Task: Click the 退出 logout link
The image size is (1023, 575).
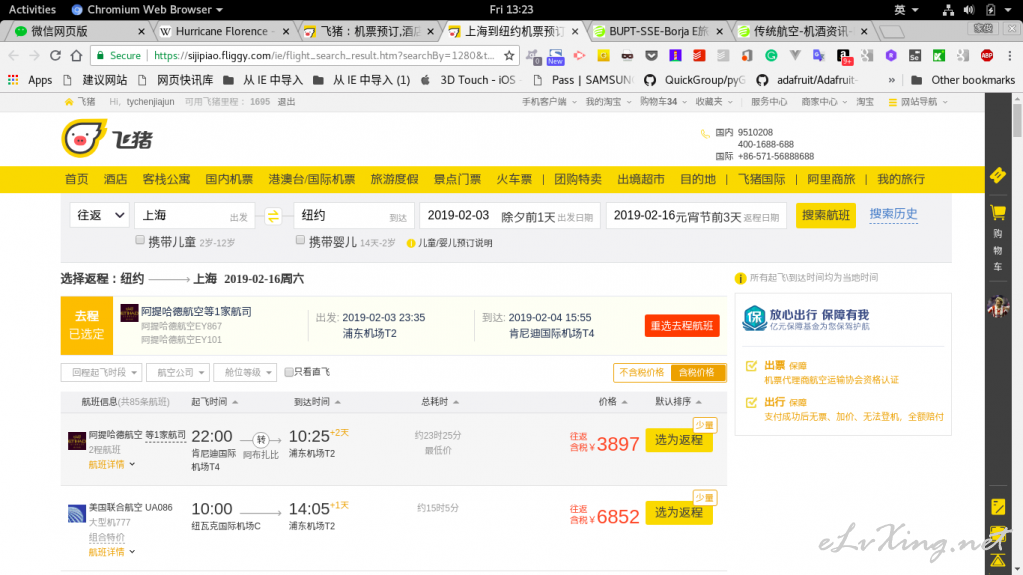Action: pos(286,102)
